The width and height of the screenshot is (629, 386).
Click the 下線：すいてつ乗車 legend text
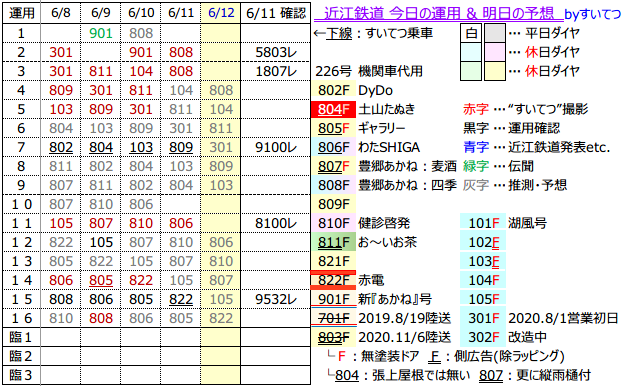[x=379, y=33]
